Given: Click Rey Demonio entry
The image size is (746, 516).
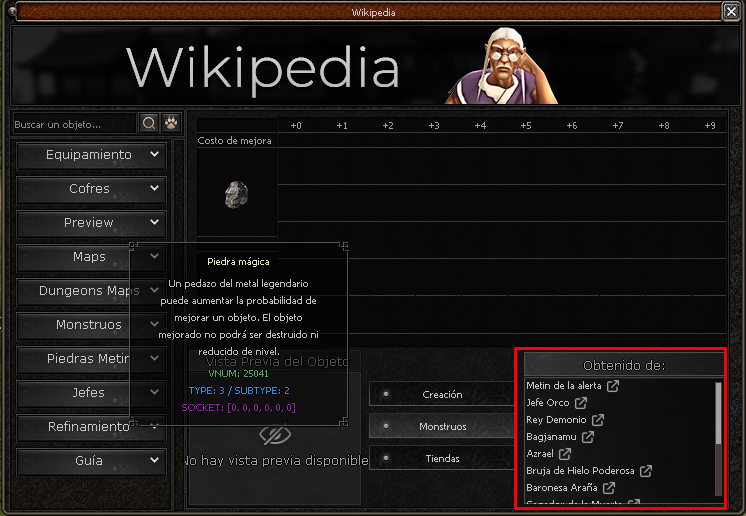Looking at the screenshot, I should [556, 420].
